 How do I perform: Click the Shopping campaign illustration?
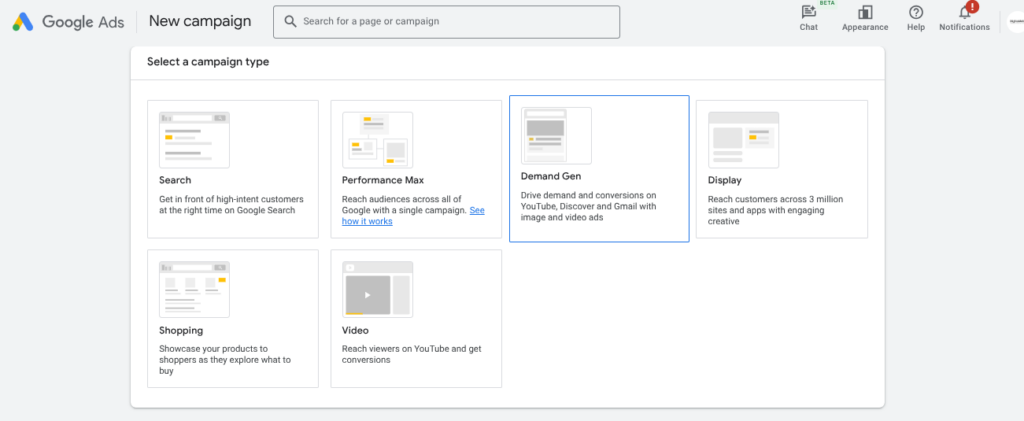click(194, 289)
